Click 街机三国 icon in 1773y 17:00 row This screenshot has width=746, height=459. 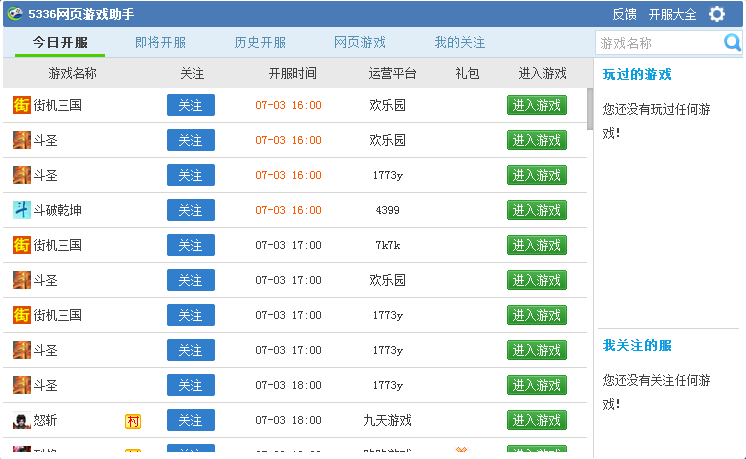coord(21,315)
